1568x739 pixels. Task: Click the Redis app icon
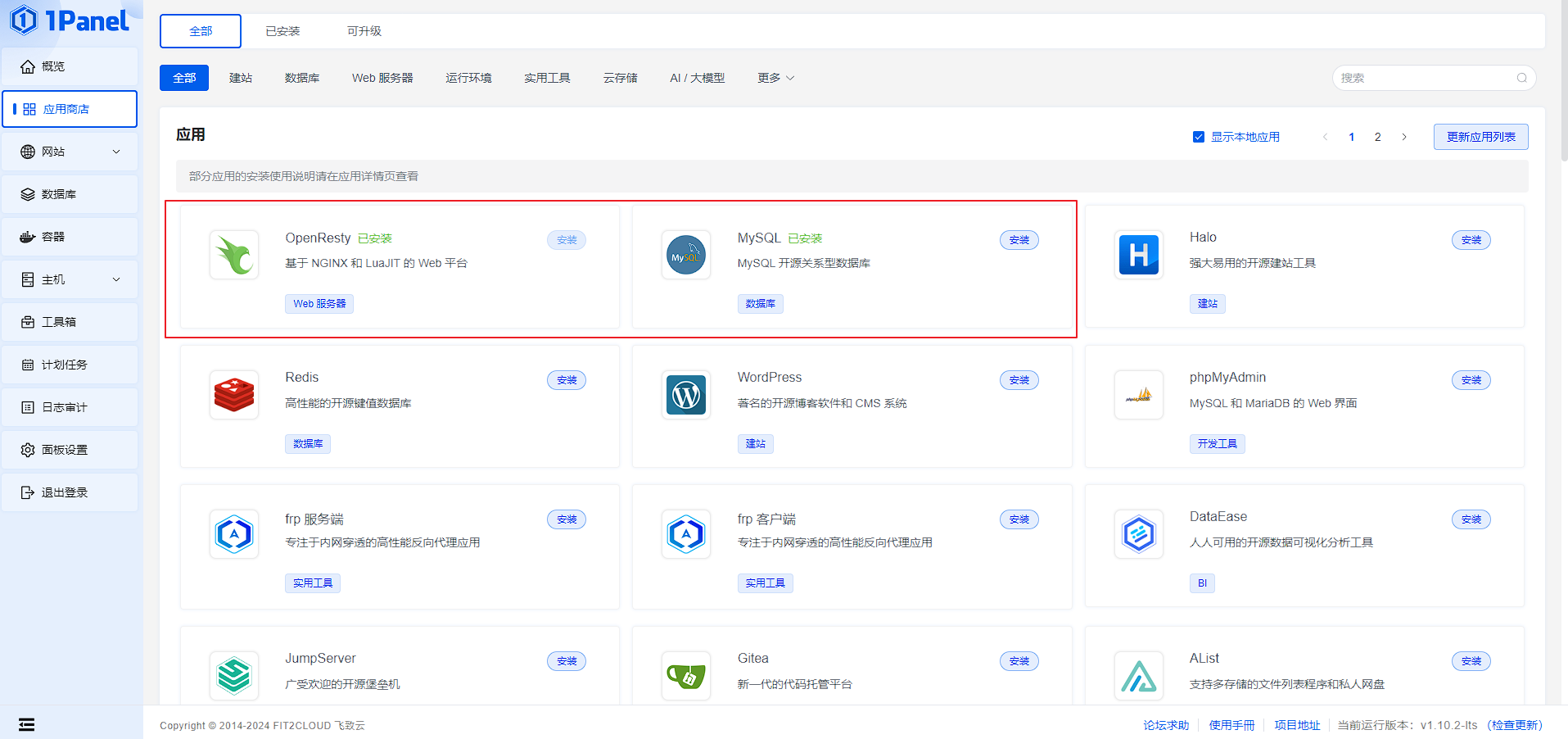pos(234,395)
